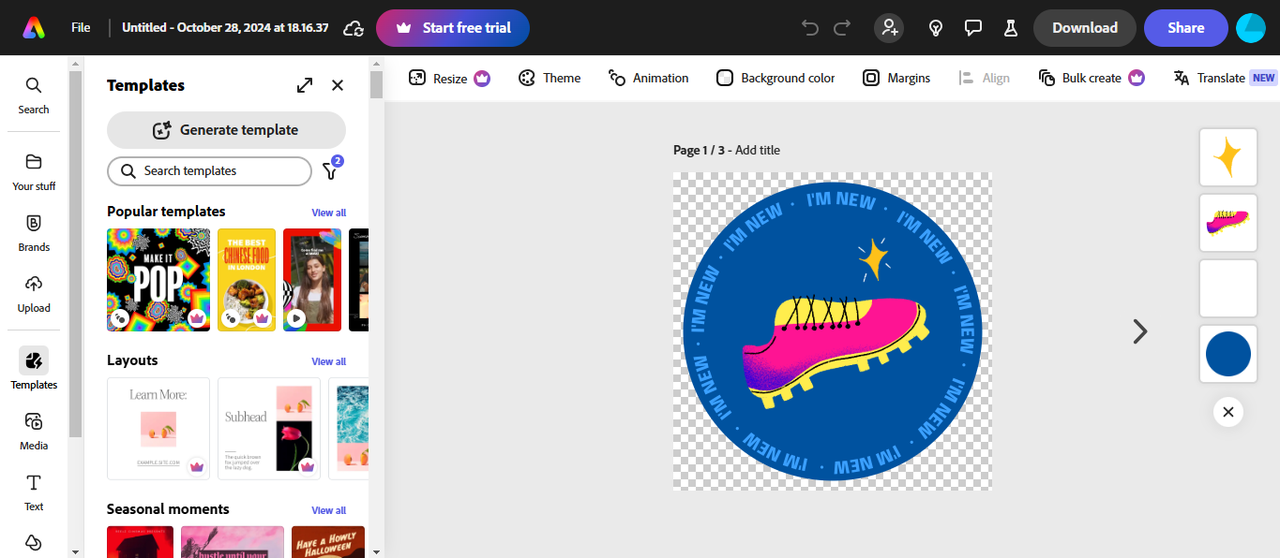Screen dimensions: 1280x558
Task: Open Your stuff in the sidebar
Action: [34, 172]
